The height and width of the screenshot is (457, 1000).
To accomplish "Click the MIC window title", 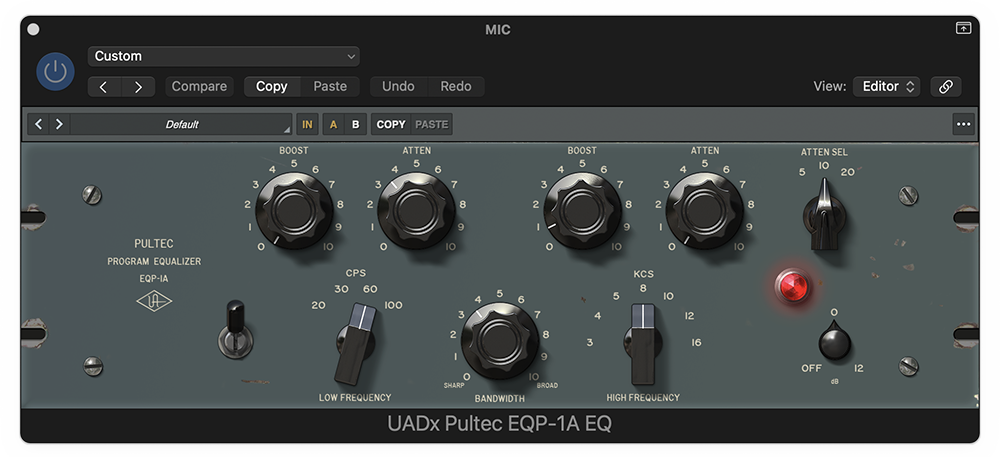I will click(497, 29).
